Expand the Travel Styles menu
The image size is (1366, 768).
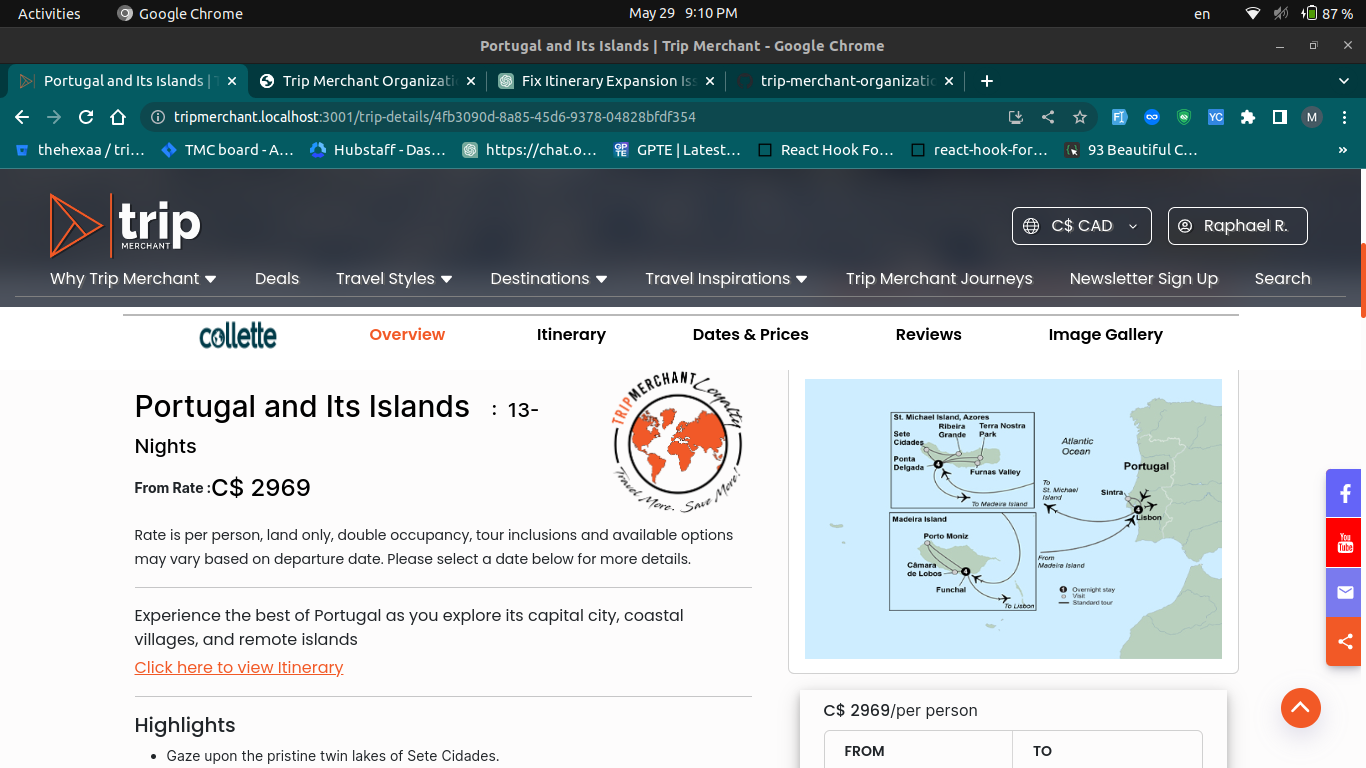click(394, 279)
